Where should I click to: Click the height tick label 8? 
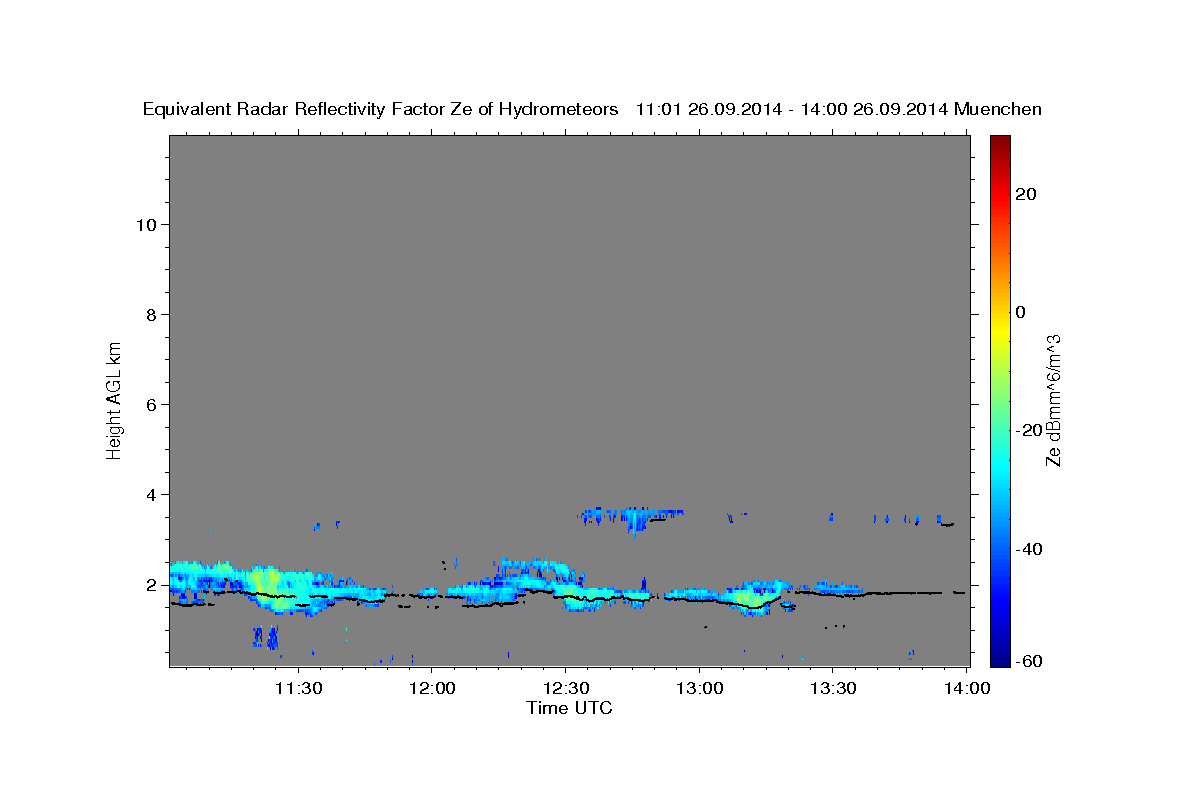click(x=153, y=314)
